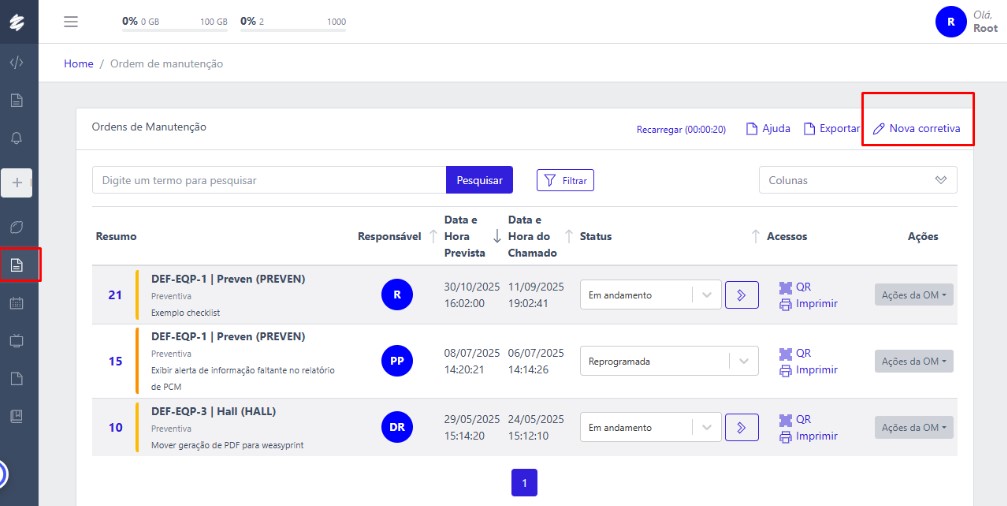Open status dropdown showing Reprogramada
Viewport: 1007px width, 506px height.
[x=669, y=361]
